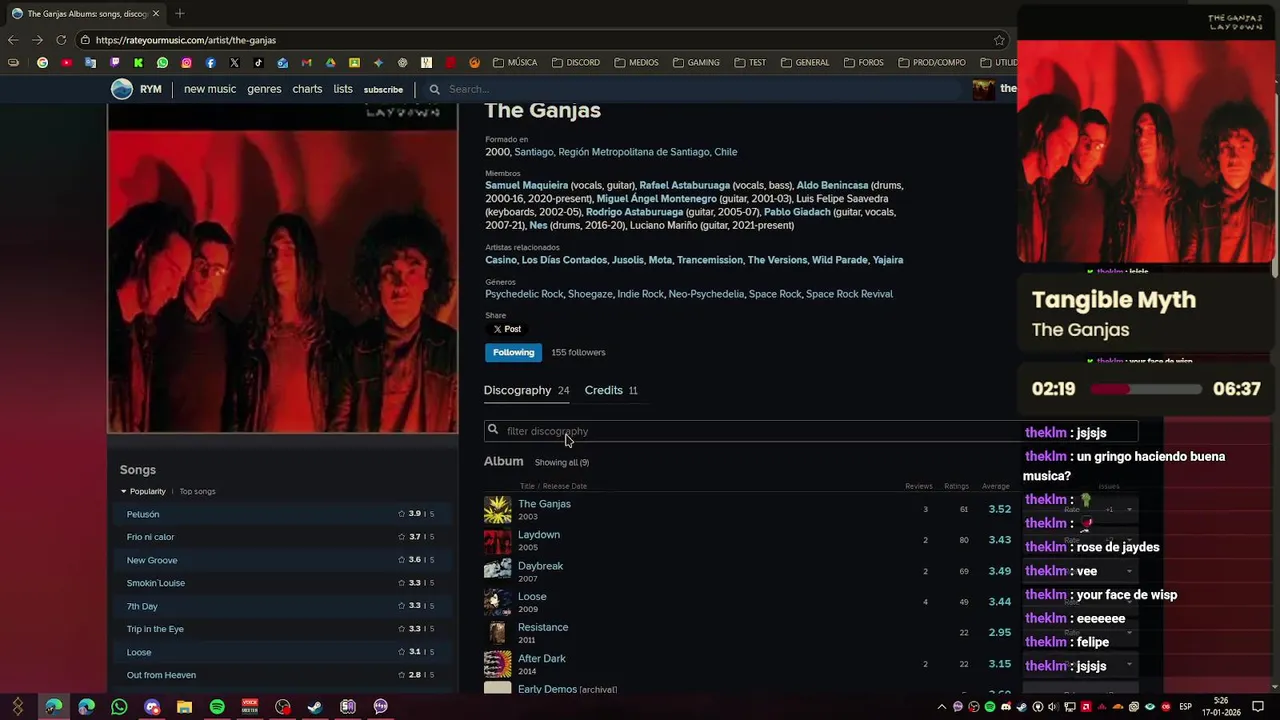1280x720 pixels.
Task: Open a new browser tab with plus button
Action: [x=180, y=13]
